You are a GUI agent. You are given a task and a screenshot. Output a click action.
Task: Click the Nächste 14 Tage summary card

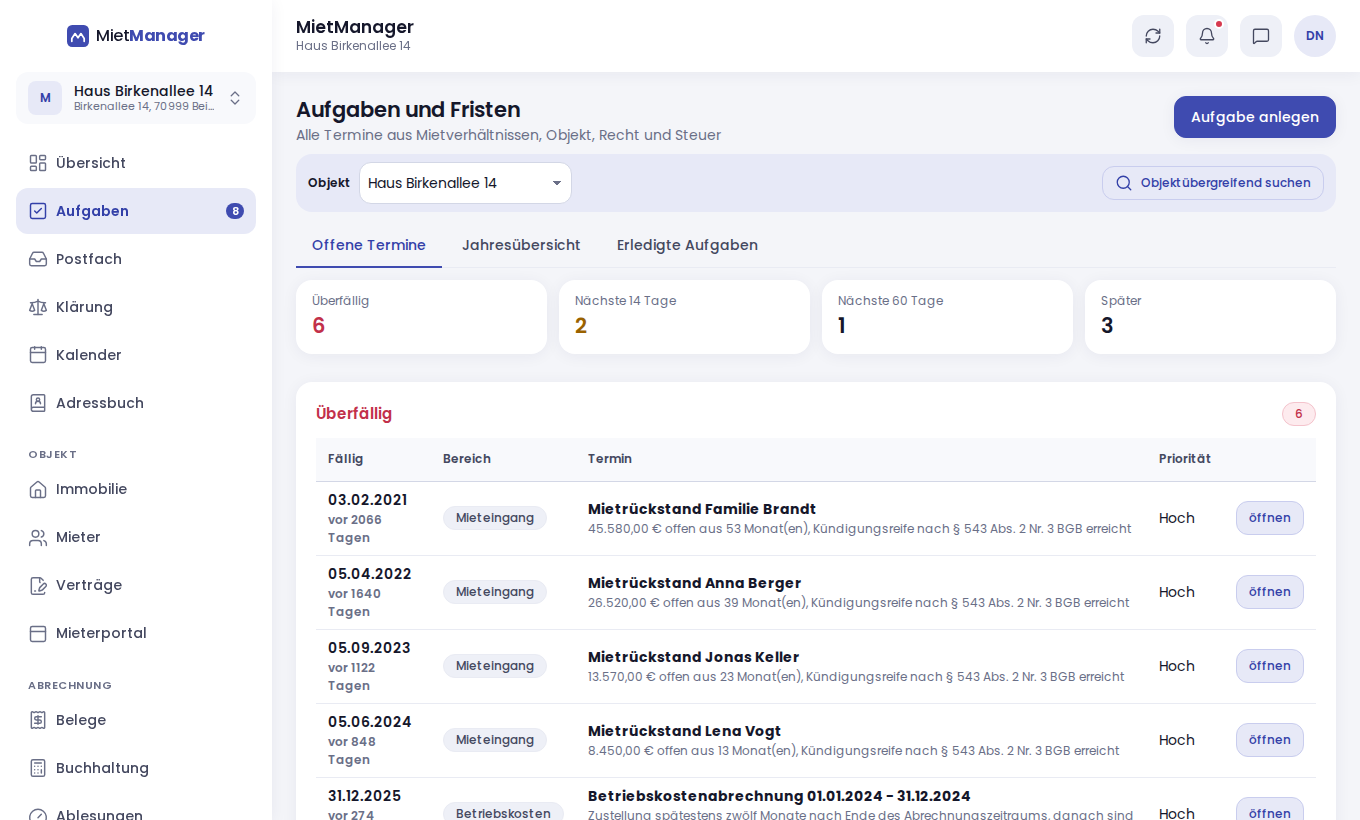point(684,317)
